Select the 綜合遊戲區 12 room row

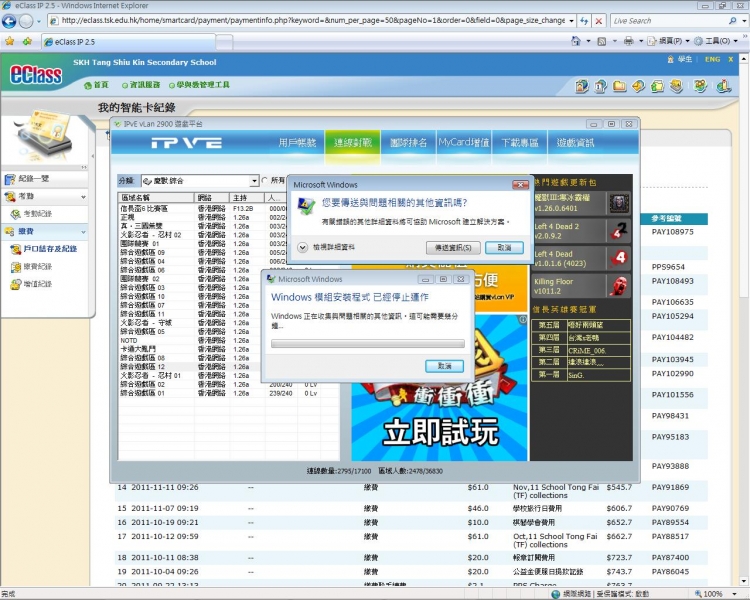(x=143, y=367)
